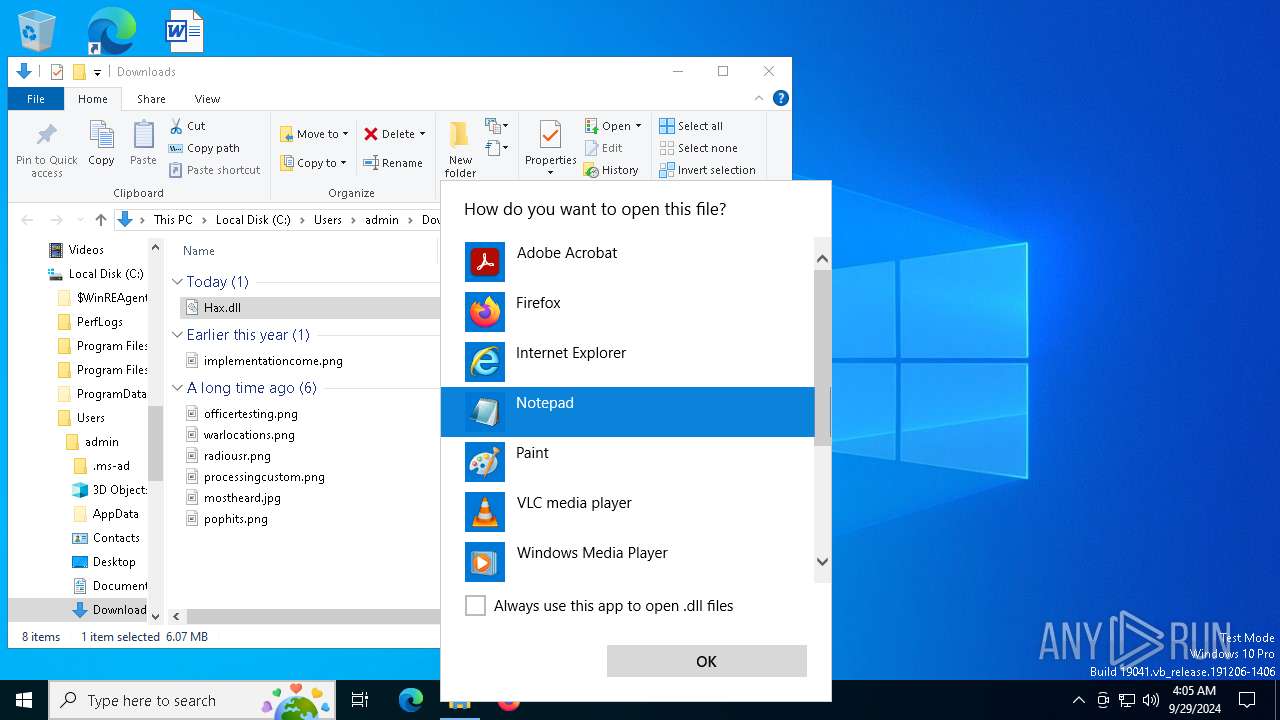Viewport: 1280px width, 720px height.
Task: Switch to the Share ribbon tab
Action: pyautogui.click(x=151, y=99)
